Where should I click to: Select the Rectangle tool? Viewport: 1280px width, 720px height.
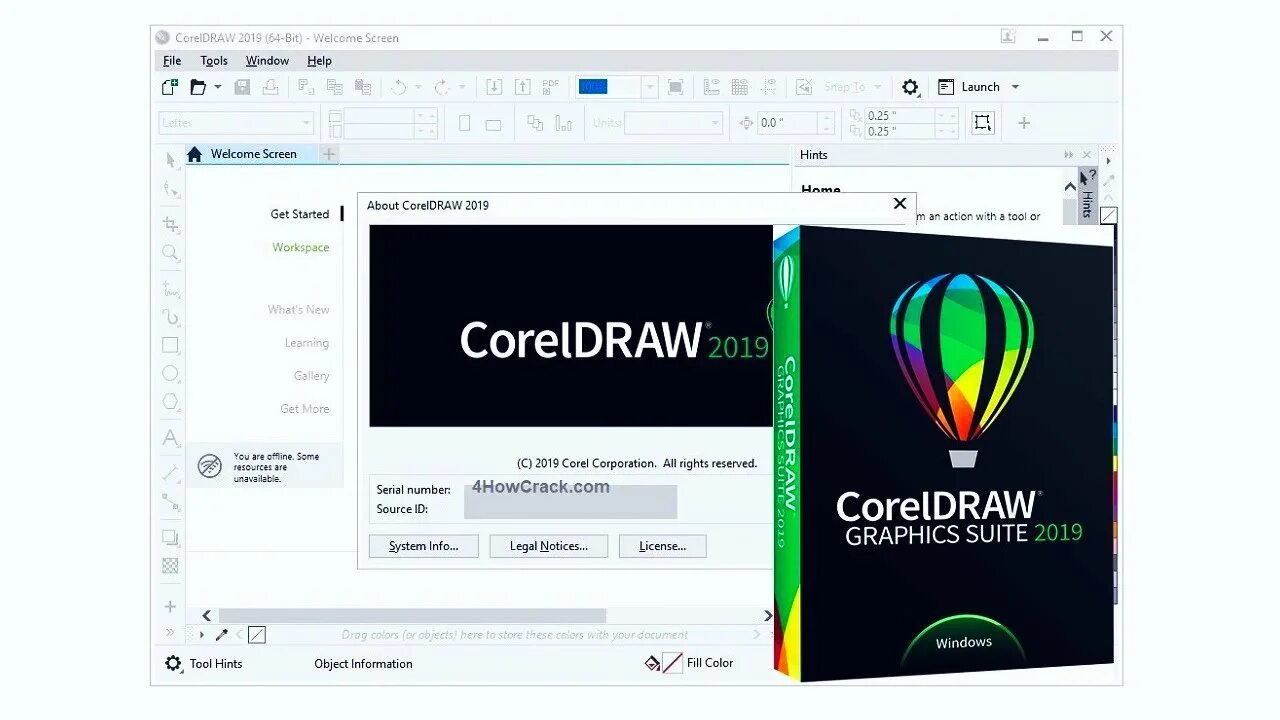point(170,344)
